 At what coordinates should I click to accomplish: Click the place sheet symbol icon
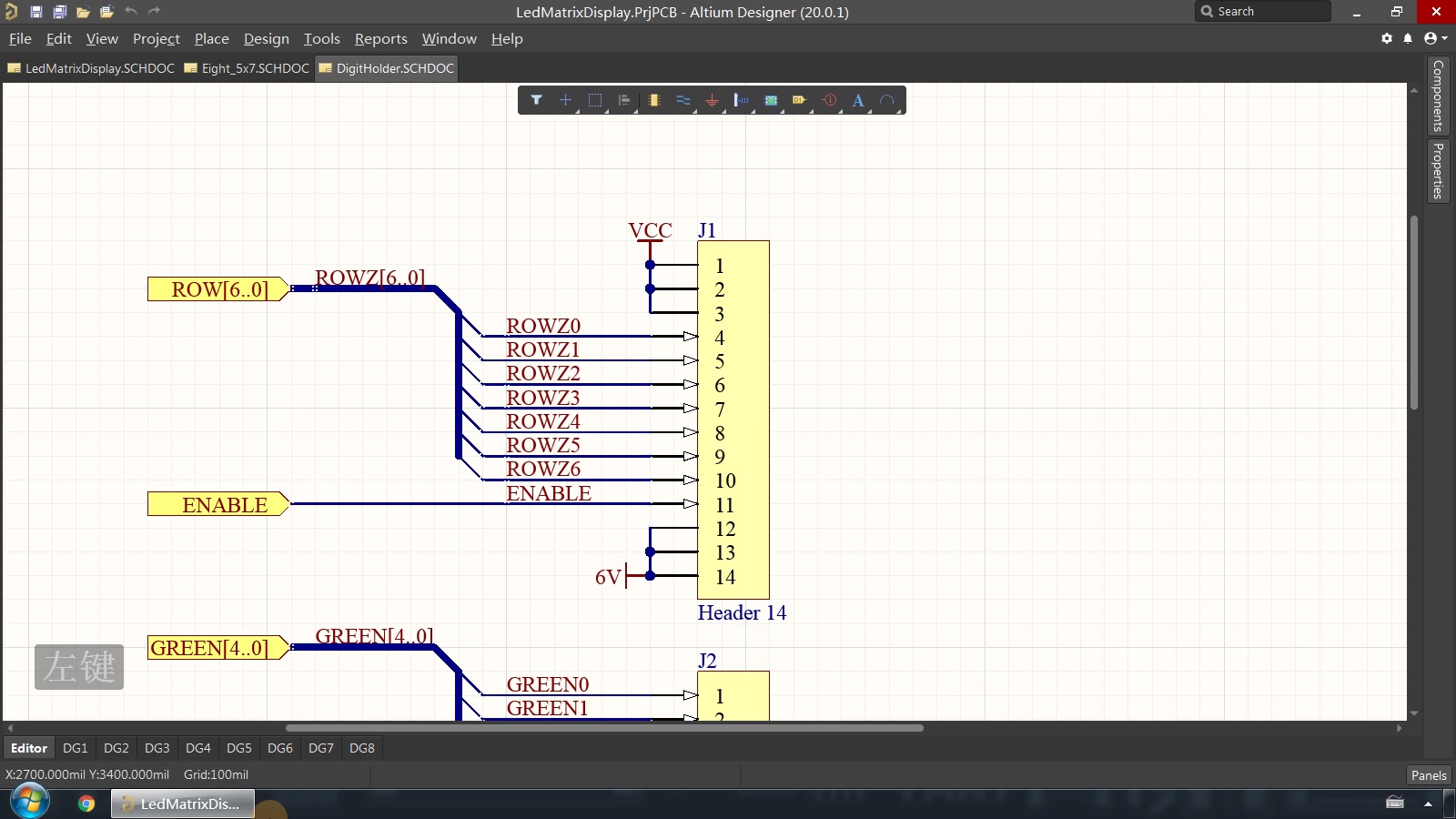[x=771, y=100]
